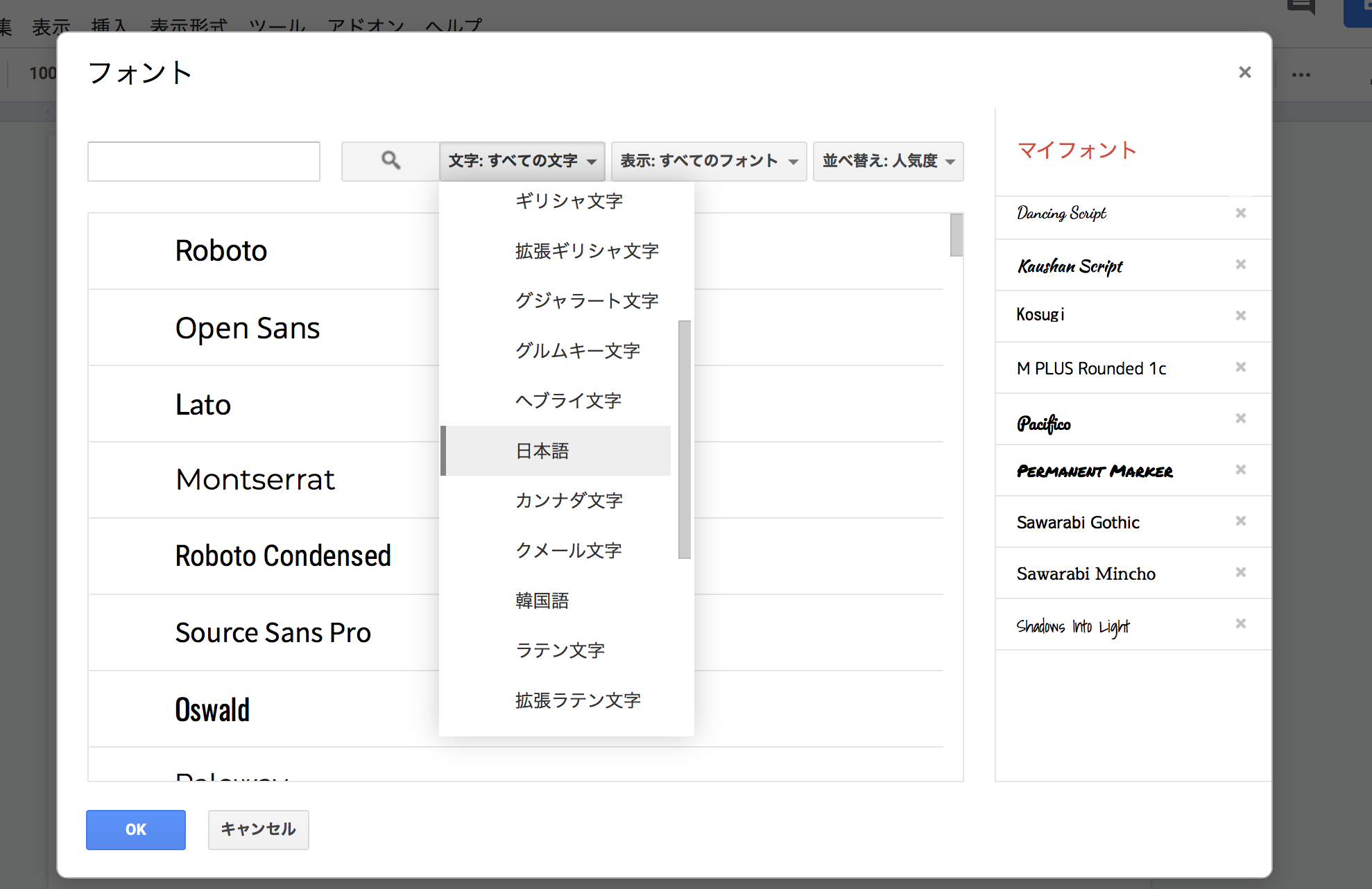Remove Sawarabi Gothic from My Fonts

pos(1241,521)
